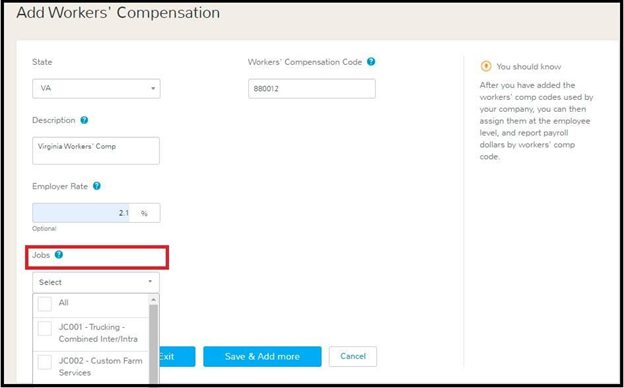
Task: Tick JC002 - Custom Farm Services checkbox
Action: (44, 362)
